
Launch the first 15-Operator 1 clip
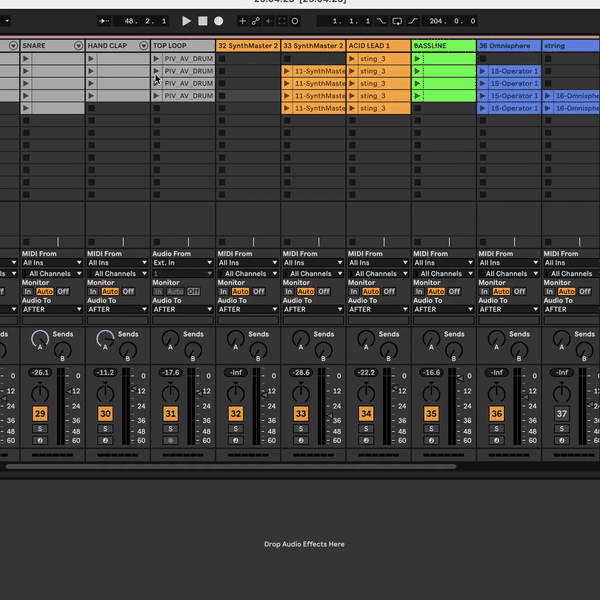(482, 71)
